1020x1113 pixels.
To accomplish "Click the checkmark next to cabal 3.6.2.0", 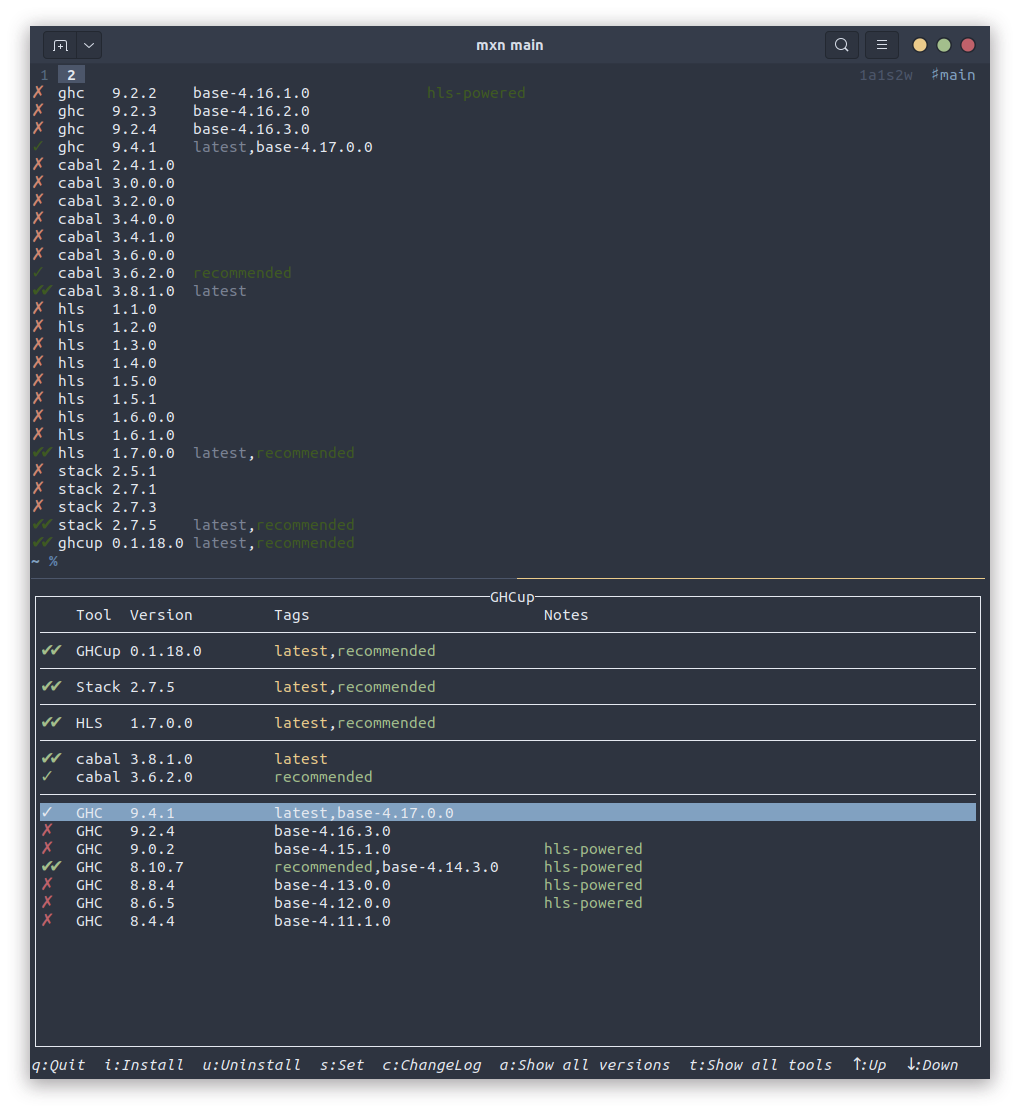I will [x=47, y=777].
